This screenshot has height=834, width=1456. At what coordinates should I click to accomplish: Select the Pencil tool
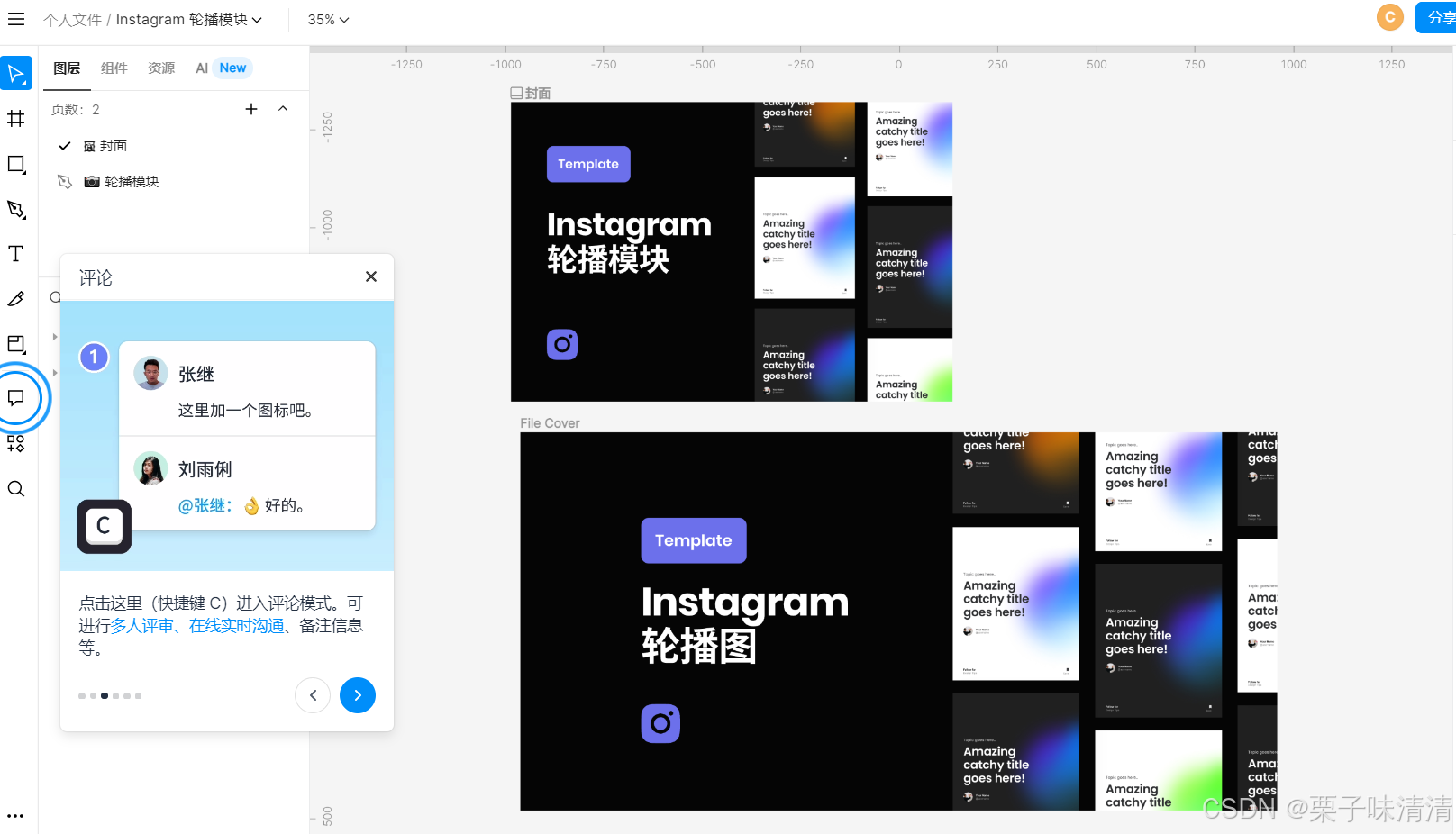(16, 299)
